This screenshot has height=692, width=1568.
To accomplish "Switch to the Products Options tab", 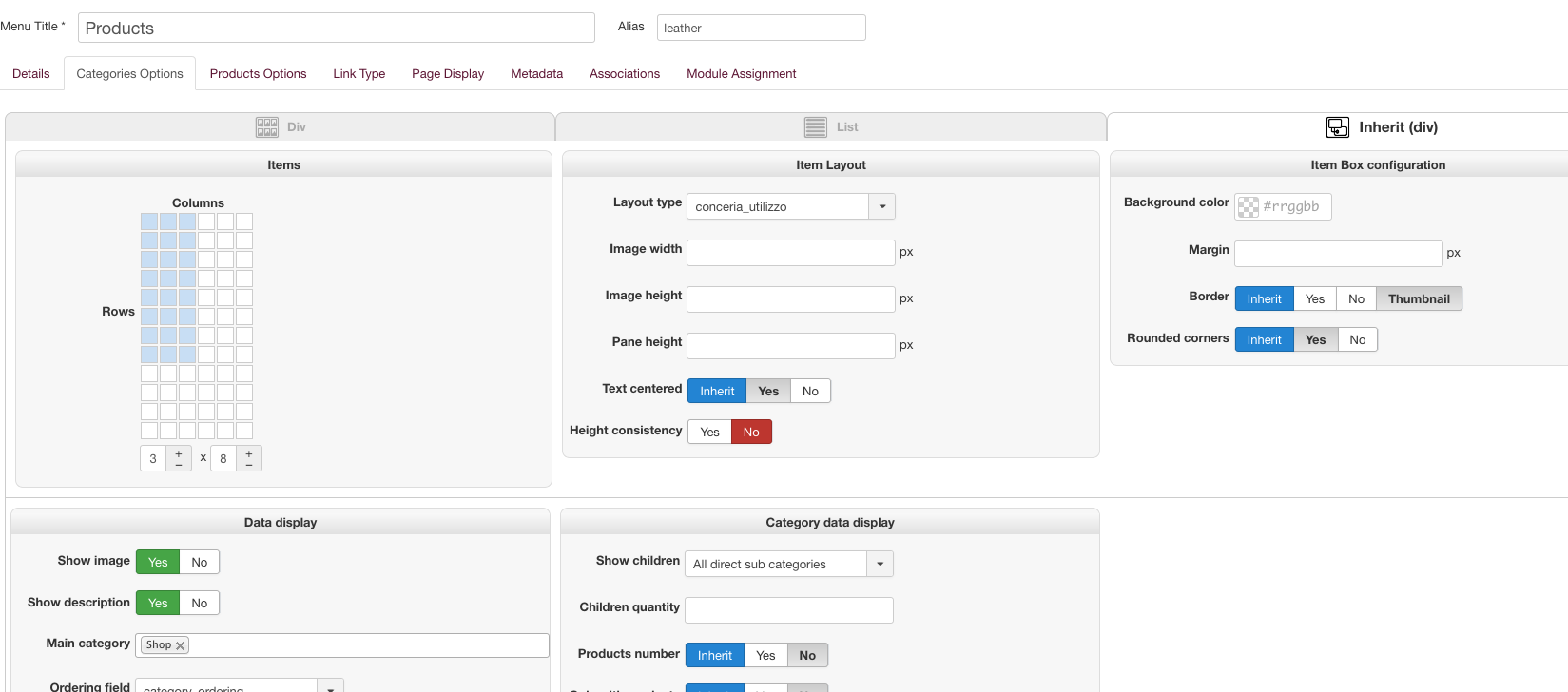I will point(258,74).
